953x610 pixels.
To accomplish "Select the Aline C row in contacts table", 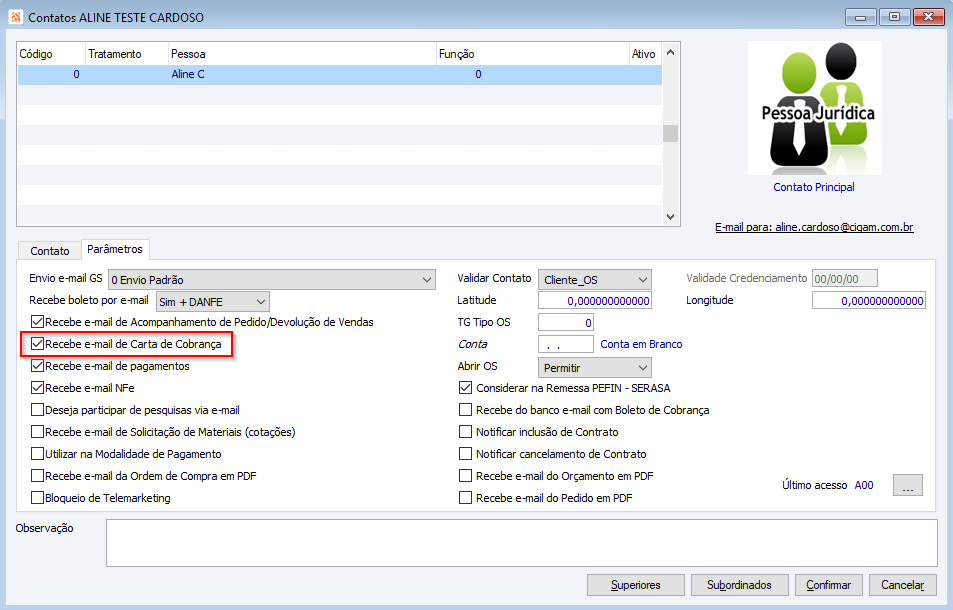I will [x=340, y=74].
